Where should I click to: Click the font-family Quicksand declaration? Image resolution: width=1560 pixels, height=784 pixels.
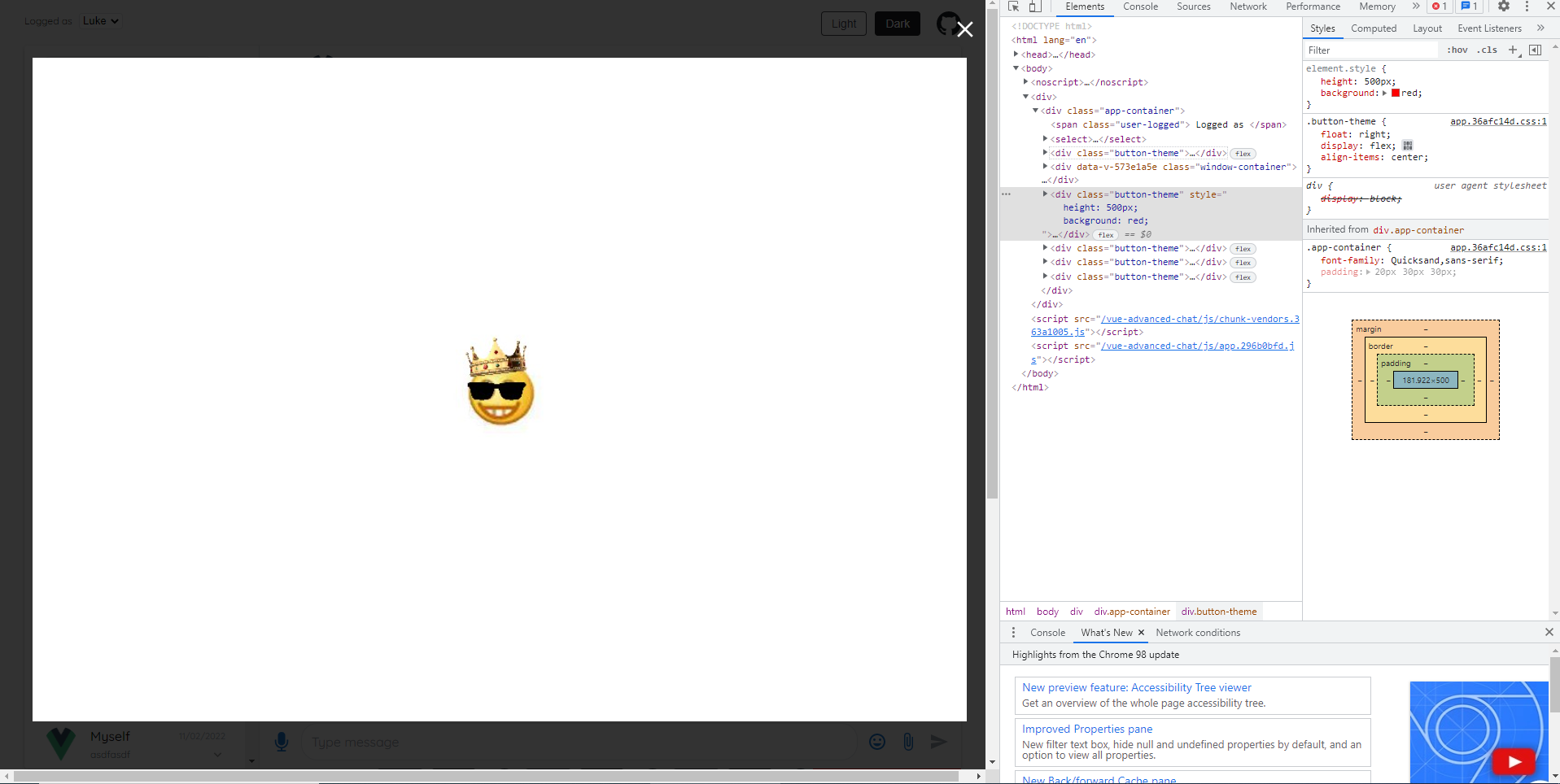1412,261
